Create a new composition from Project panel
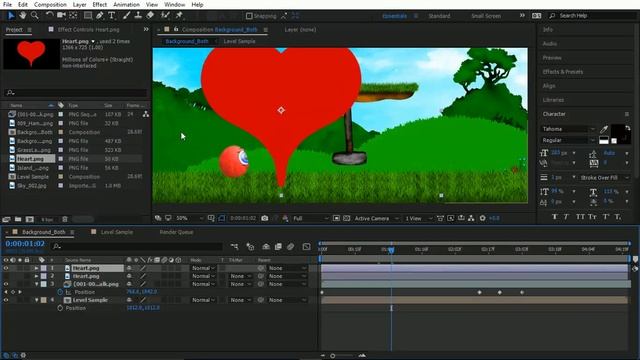 (30, 220)
